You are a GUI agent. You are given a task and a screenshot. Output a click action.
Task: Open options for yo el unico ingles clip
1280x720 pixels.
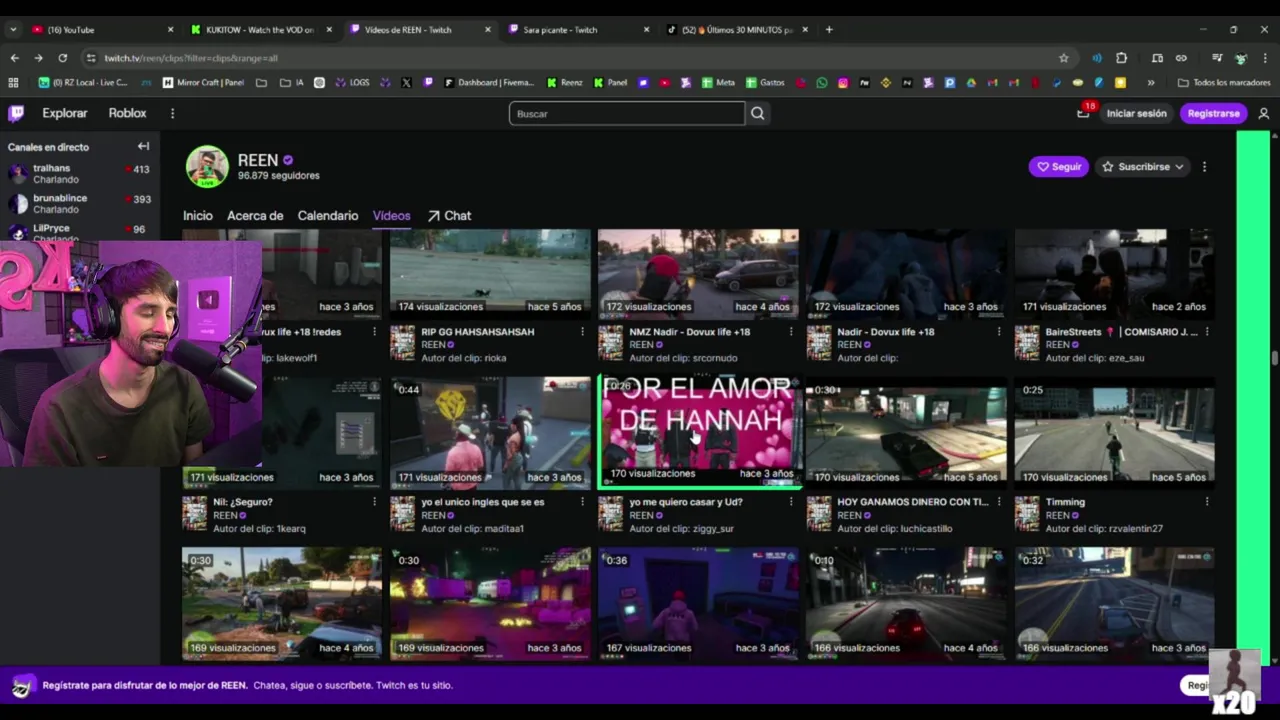coord(583,502)
